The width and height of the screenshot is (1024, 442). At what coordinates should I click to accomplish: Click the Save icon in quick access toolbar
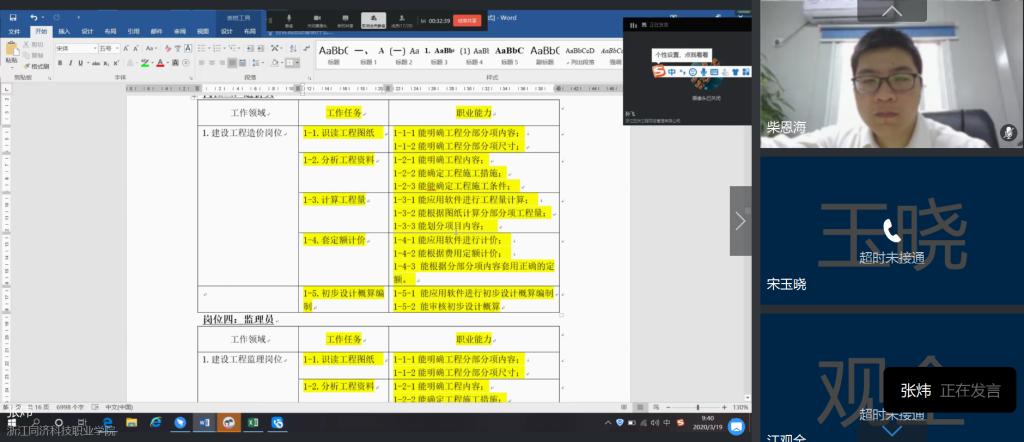pyautogui.click(x=12, y=17)
